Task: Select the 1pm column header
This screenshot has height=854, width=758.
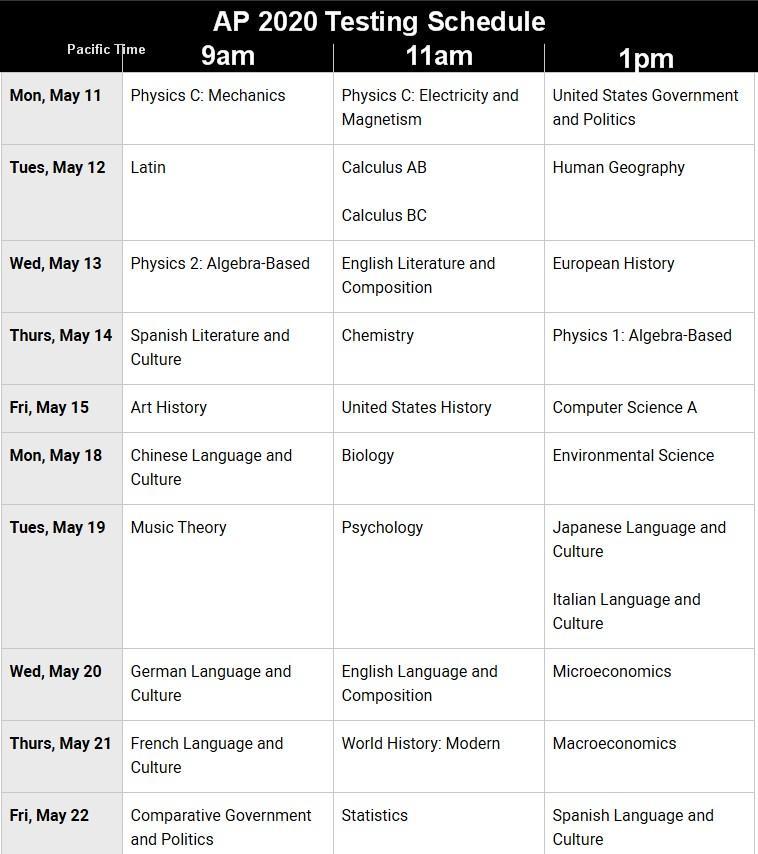Action: 646,59
